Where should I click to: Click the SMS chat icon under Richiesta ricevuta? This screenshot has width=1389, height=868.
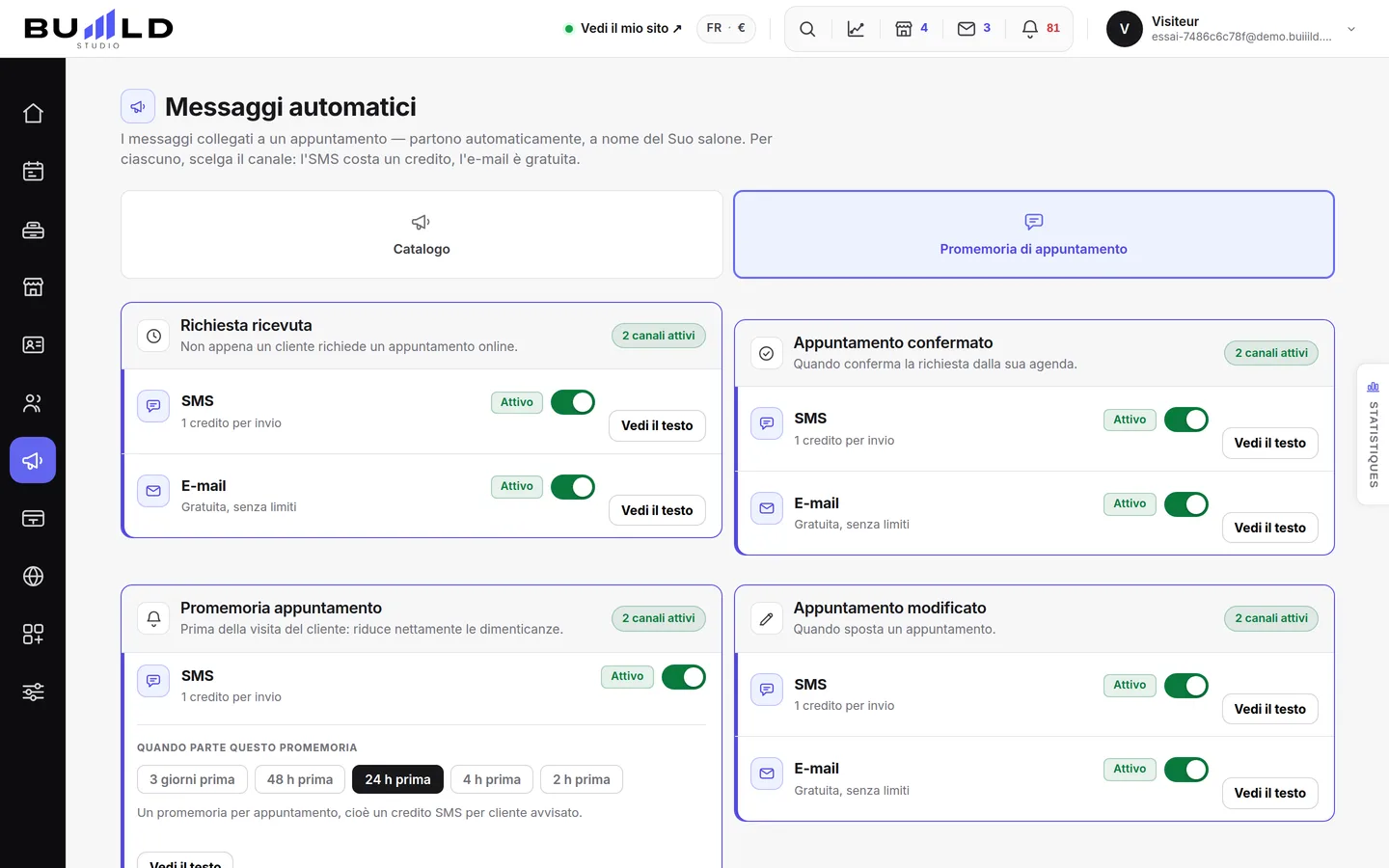click(x=153, y=406)
